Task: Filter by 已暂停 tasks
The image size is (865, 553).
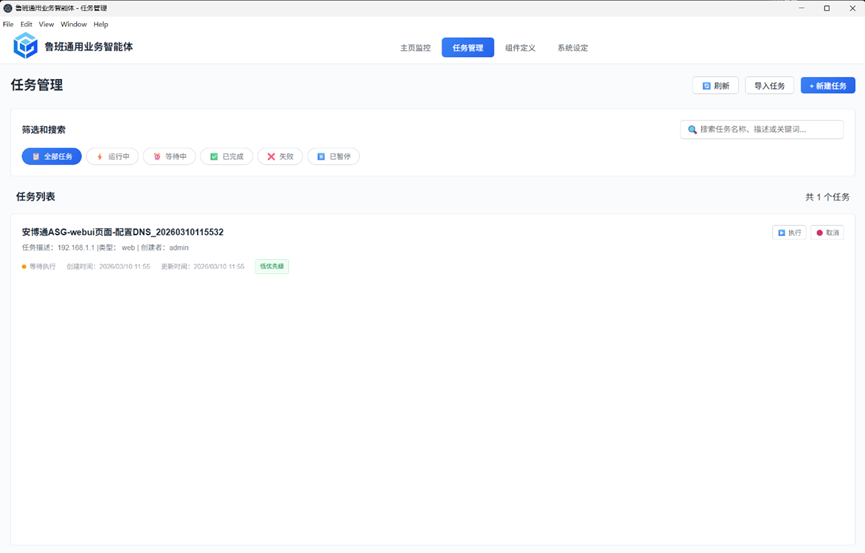Action: point(333,157)
